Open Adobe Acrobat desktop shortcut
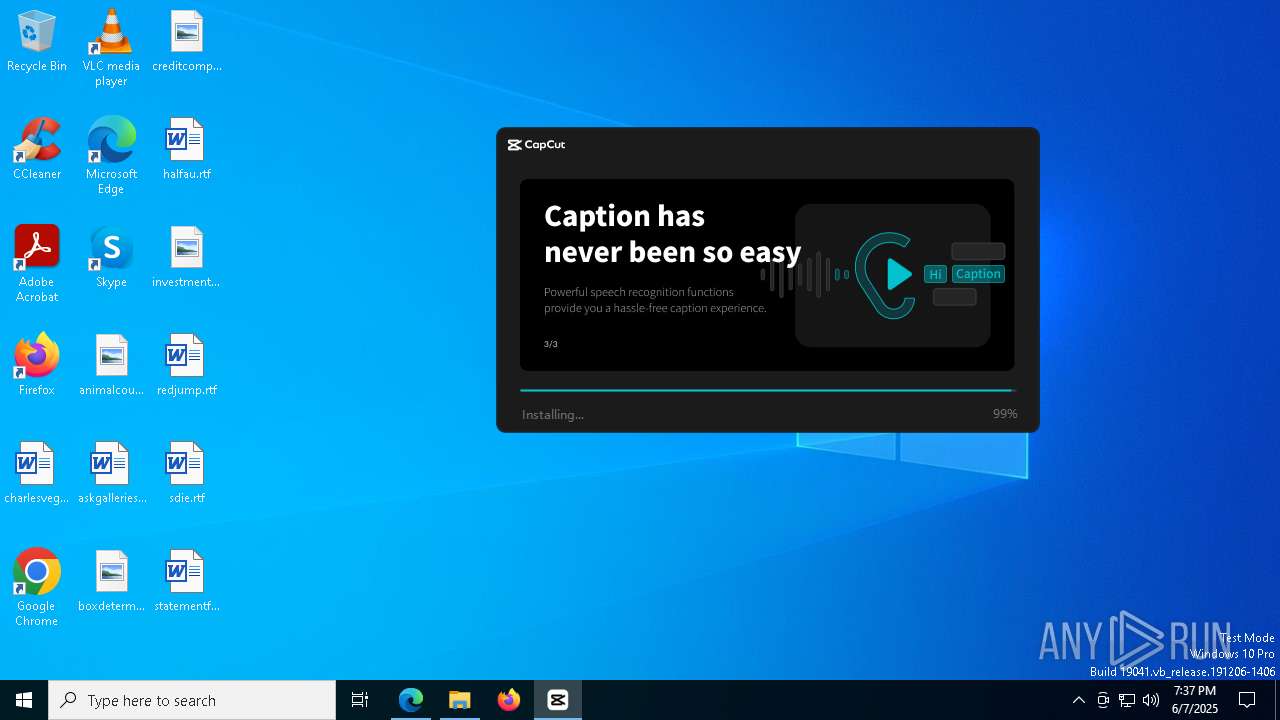 point(37,264)
